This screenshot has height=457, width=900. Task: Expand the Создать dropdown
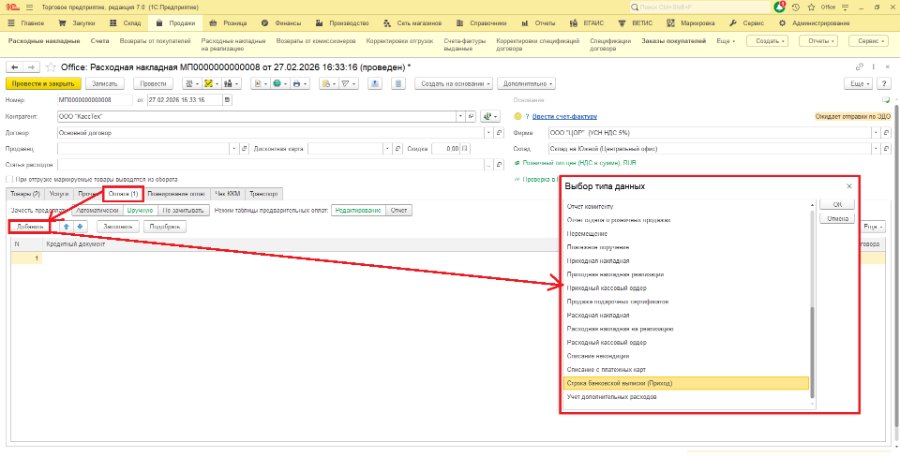click(767, 41)
